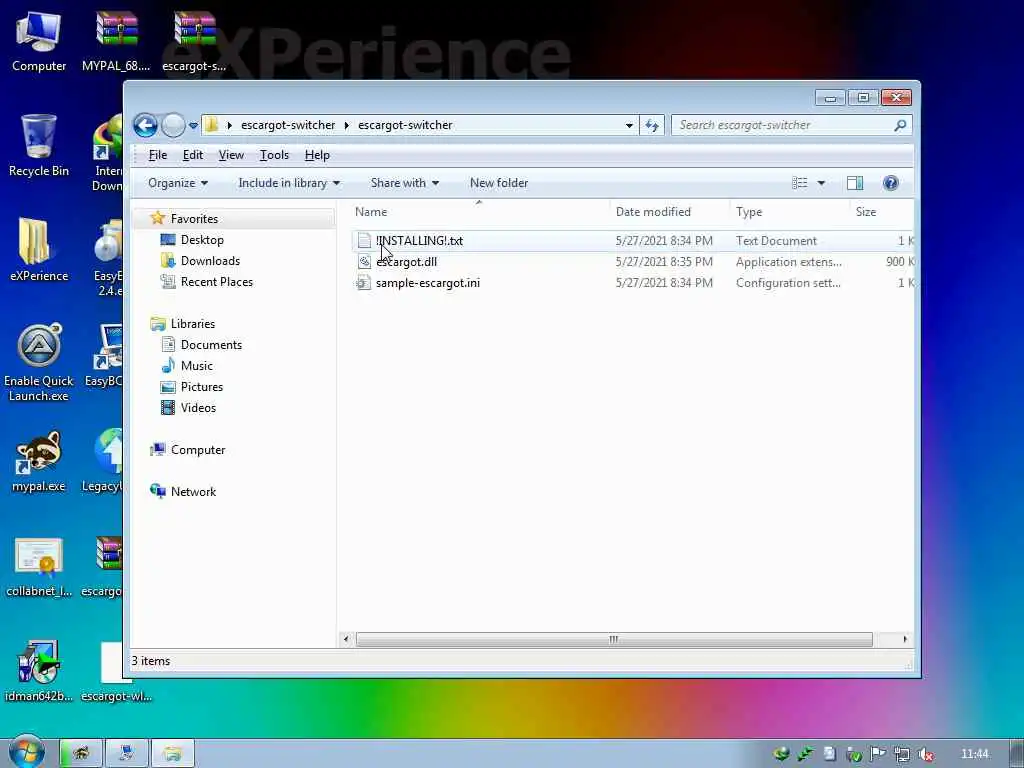
Task: Open the Music library
Action: coord(197,366)
